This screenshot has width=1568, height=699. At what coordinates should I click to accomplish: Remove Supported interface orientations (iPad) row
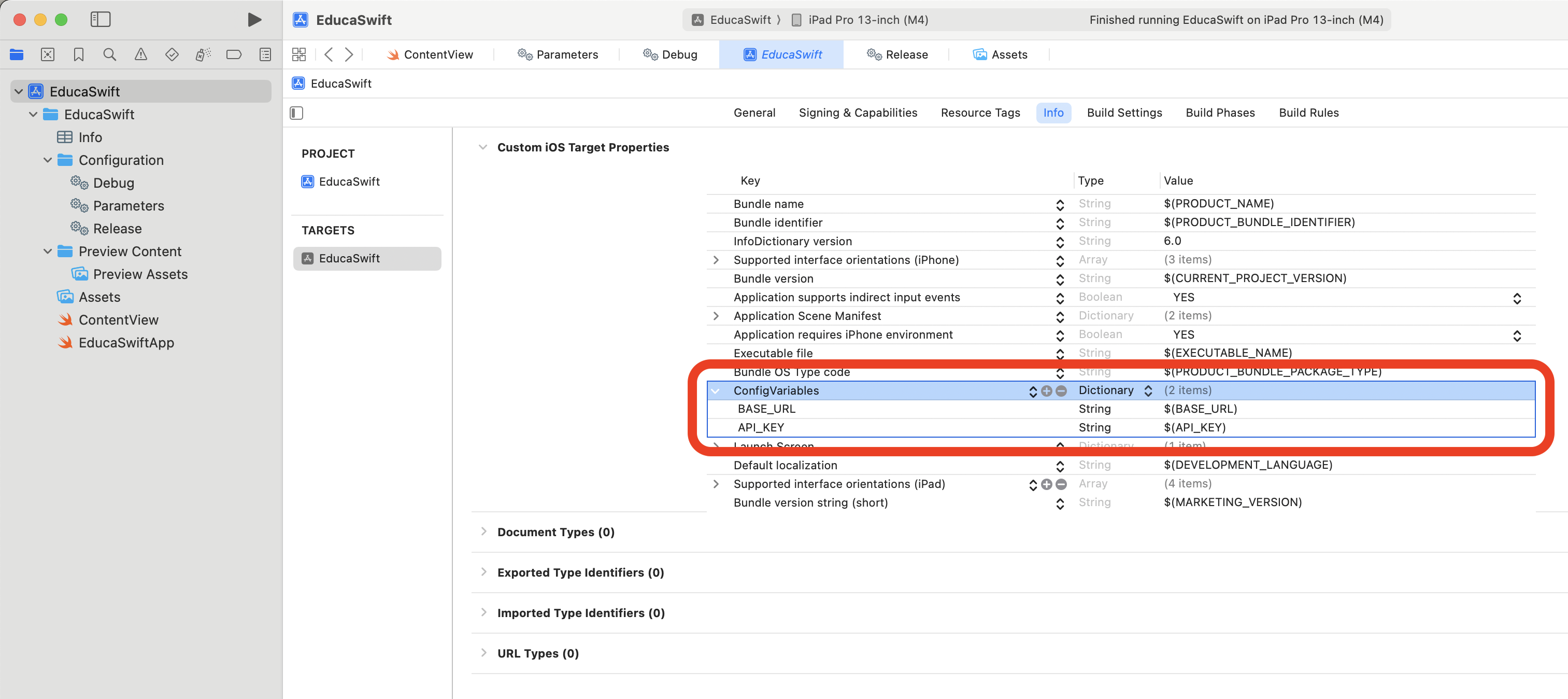click(x=1061, y=484)
